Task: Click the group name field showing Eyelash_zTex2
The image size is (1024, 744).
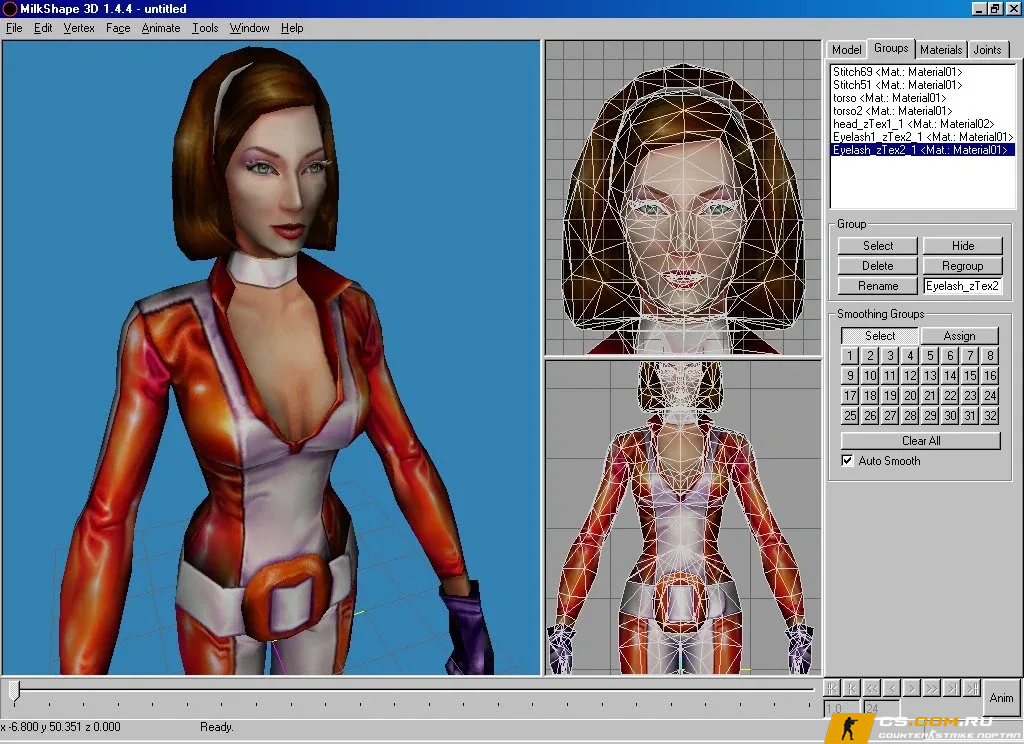Action: point(963,286)
